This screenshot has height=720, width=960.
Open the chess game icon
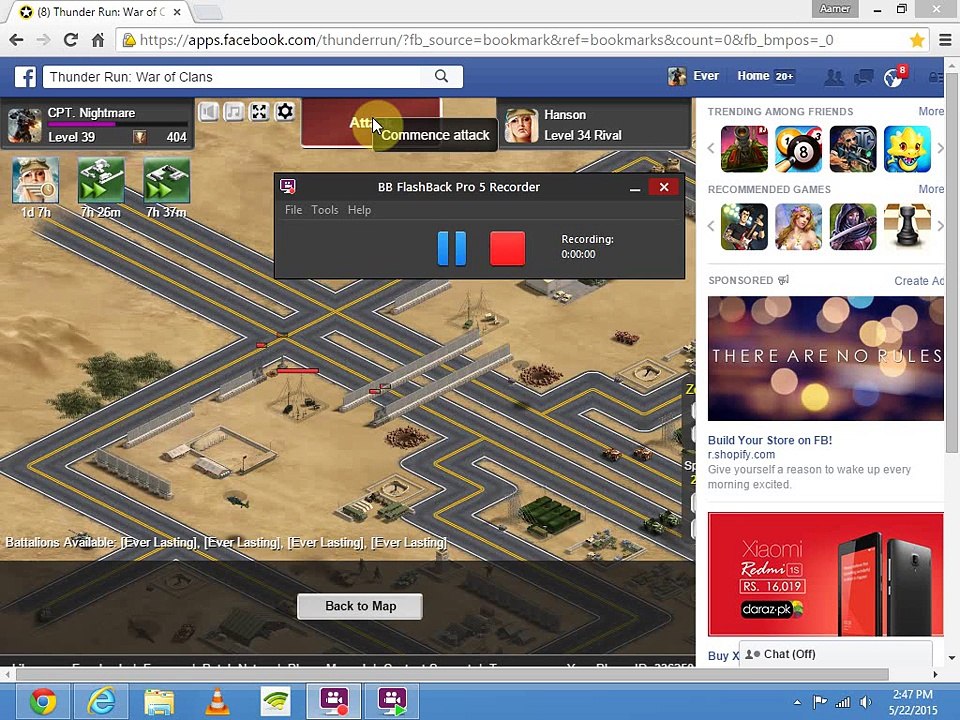[x=907, y=227]
